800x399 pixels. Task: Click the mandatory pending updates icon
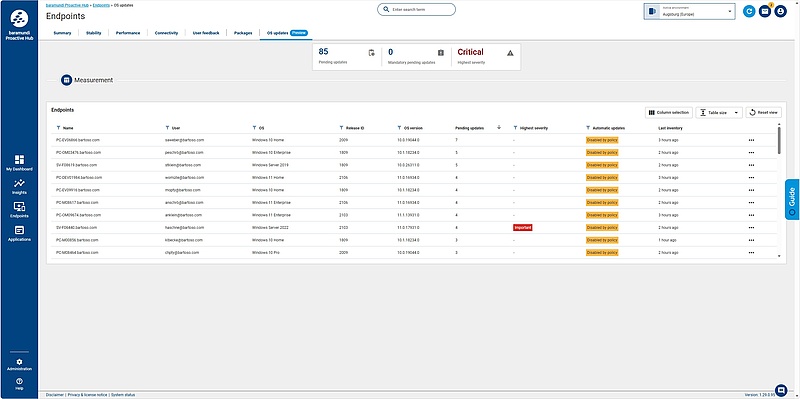[441, 53]
